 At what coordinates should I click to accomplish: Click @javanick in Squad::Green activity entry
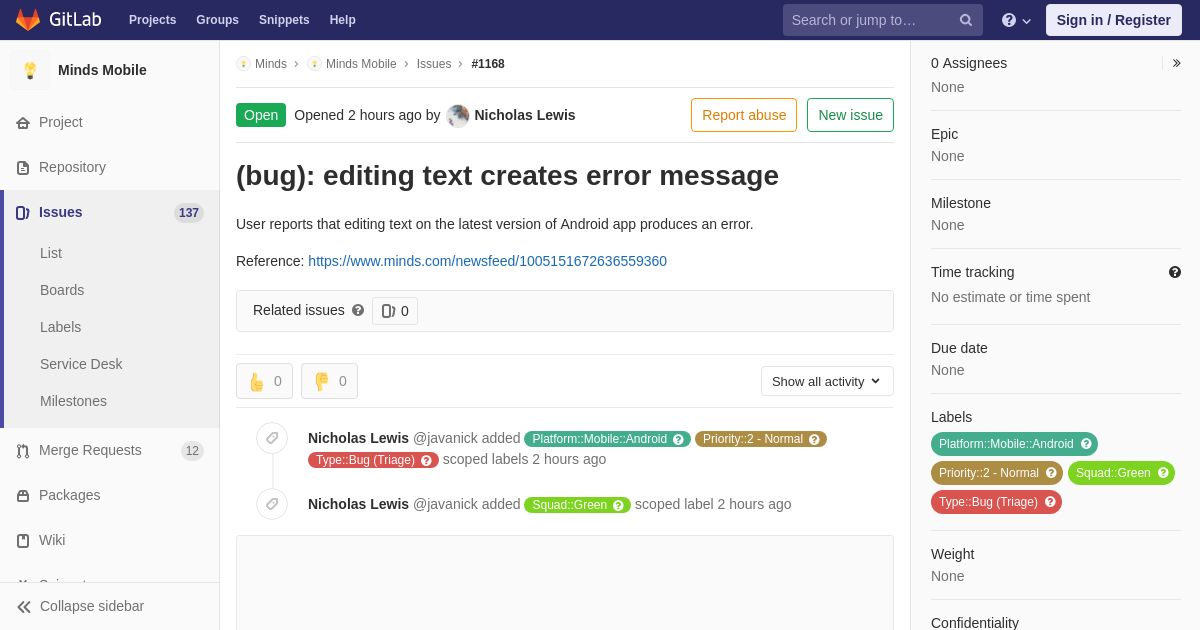point(445,504)
